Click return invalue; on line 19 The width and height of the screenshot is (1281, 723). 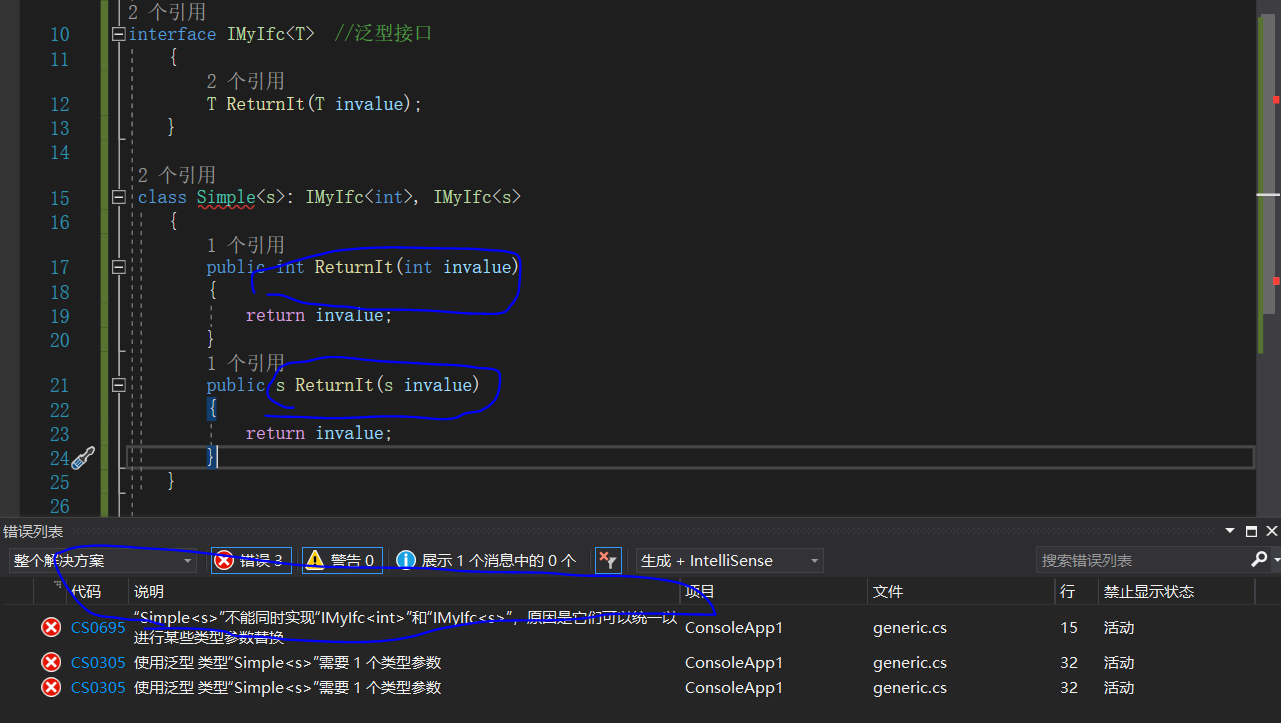(320, 315)
